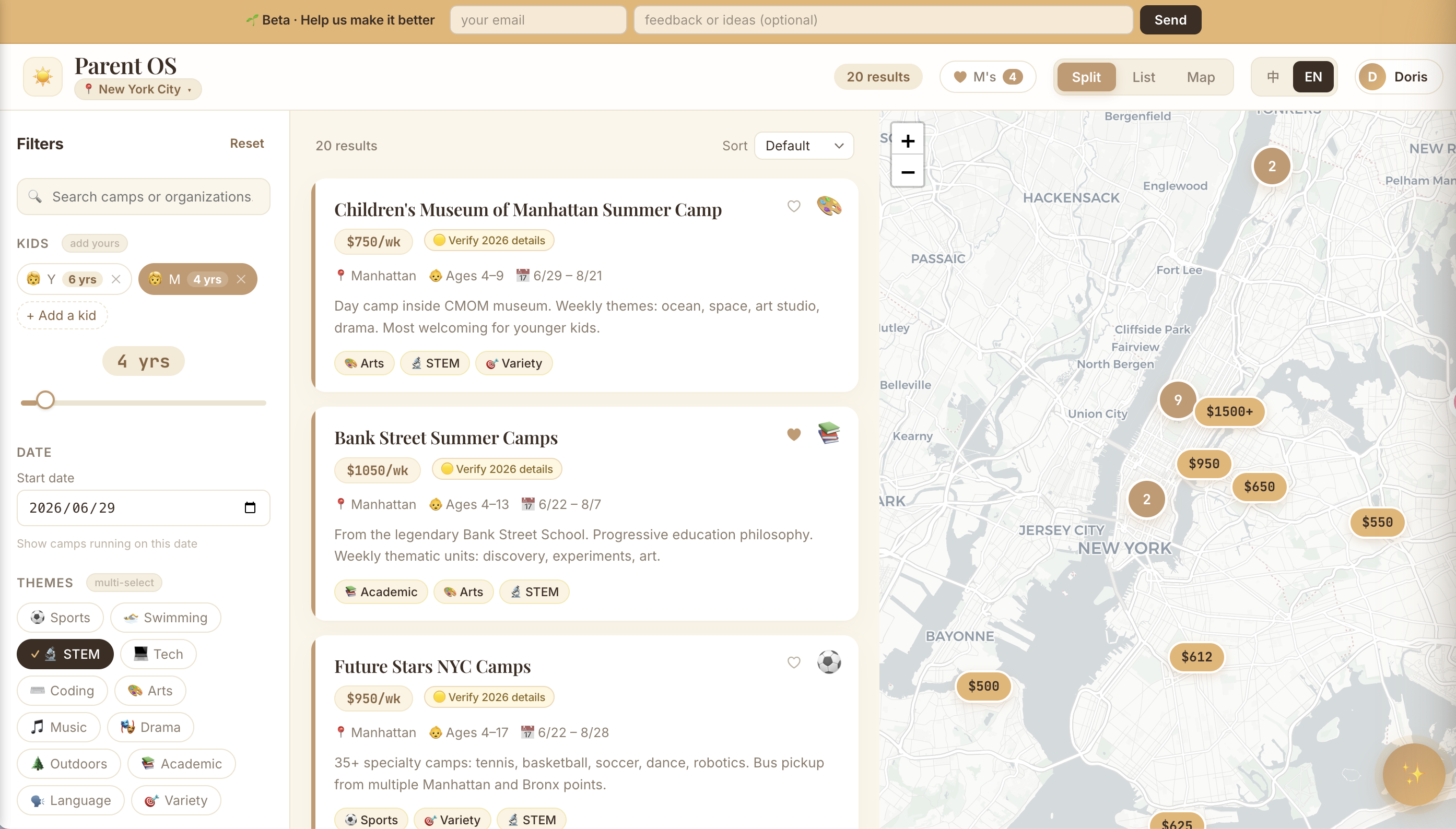Switch language to EN

(1313, 77)
